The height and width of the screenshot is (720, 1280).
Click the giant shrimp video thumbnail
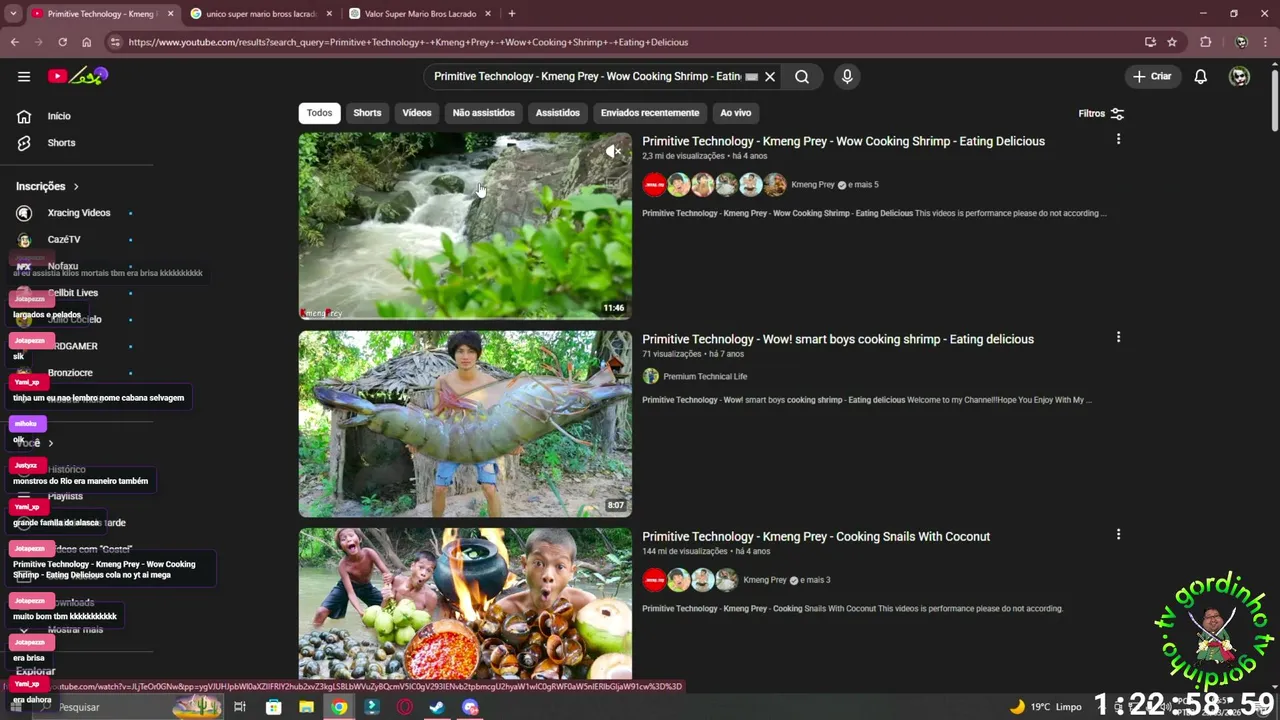[465, 424]
